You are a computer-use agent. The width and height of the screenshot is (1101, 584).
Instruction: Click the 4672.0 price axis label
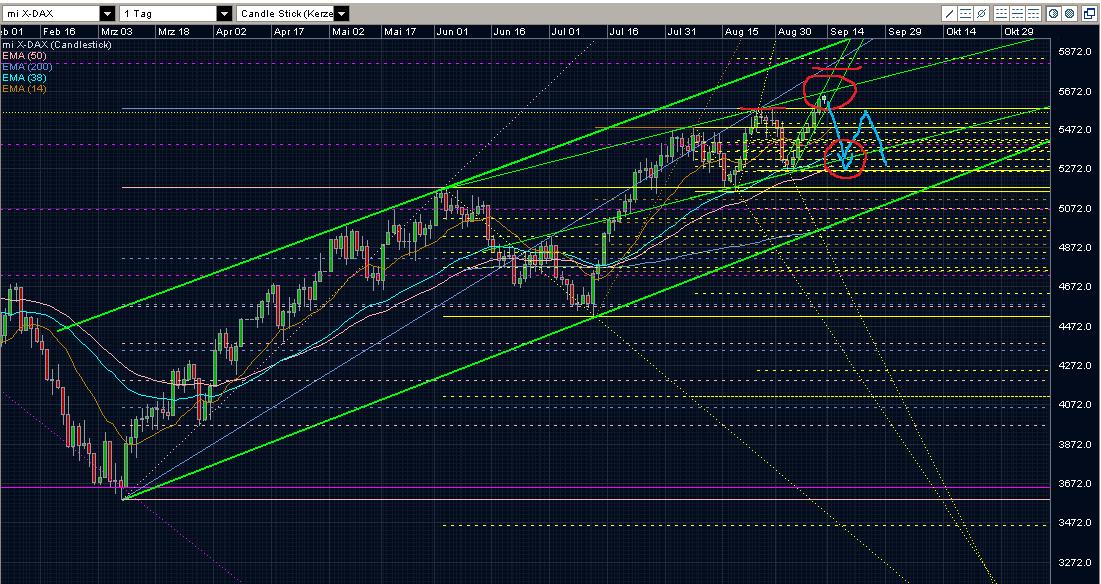(1076, 287)
